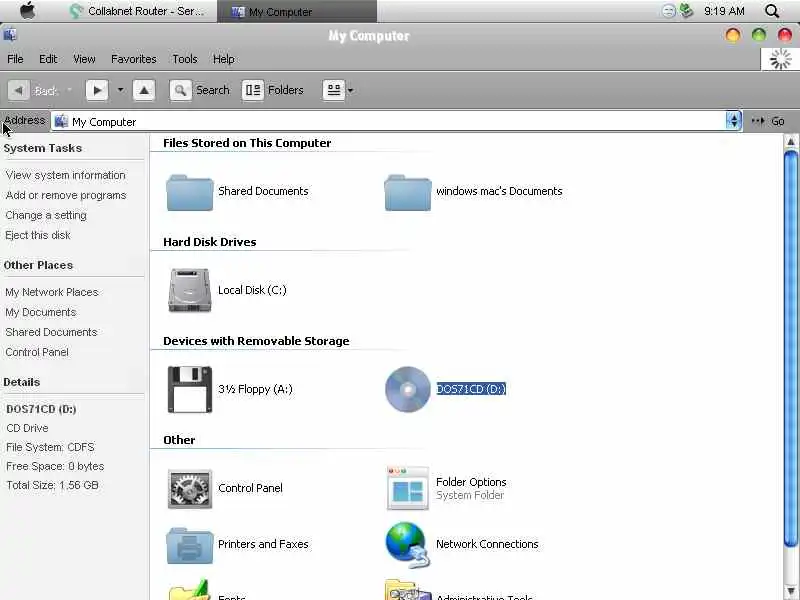Open the Favorites menu
This screenshot has height=600, width=800.
(134, 59)
